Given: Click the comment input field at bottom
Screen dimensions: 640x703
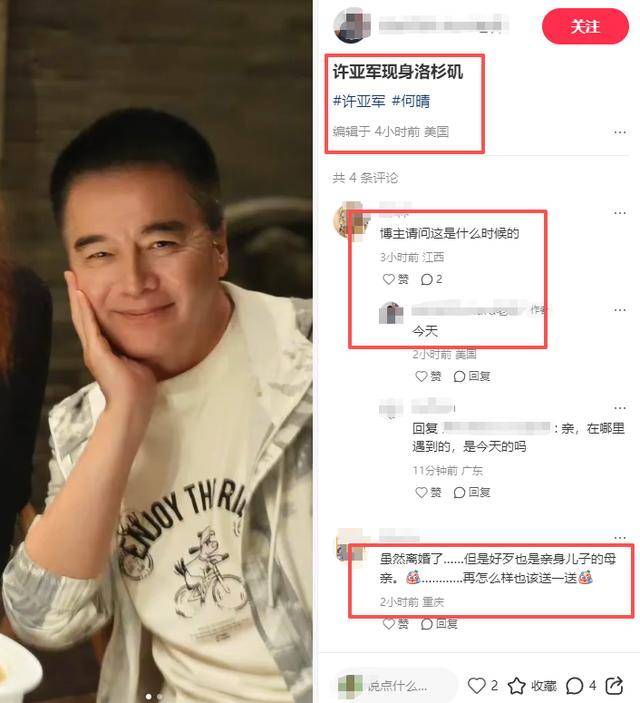Looking at the screenshot, I should pos(396,686).
